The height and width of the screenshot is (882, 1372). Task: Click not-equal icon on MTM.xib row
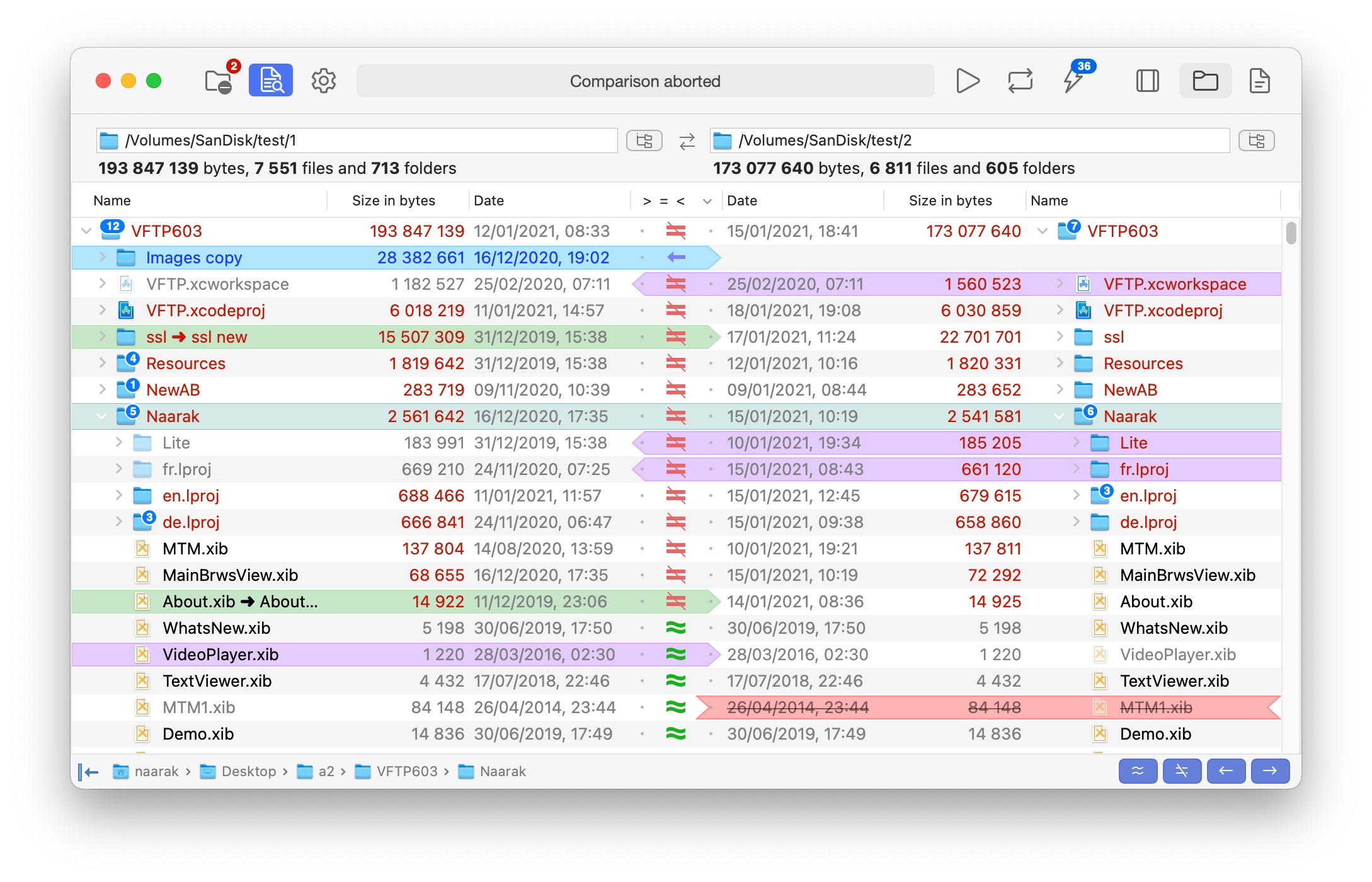(676, 549)
